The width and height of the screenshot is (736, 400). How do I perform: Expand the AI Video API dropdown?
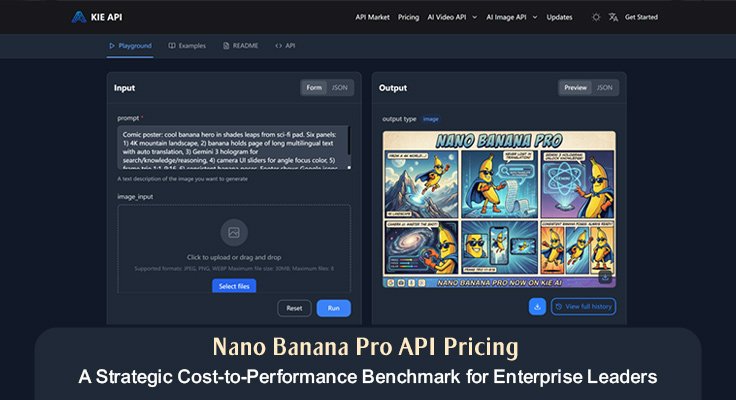point(452,17)
